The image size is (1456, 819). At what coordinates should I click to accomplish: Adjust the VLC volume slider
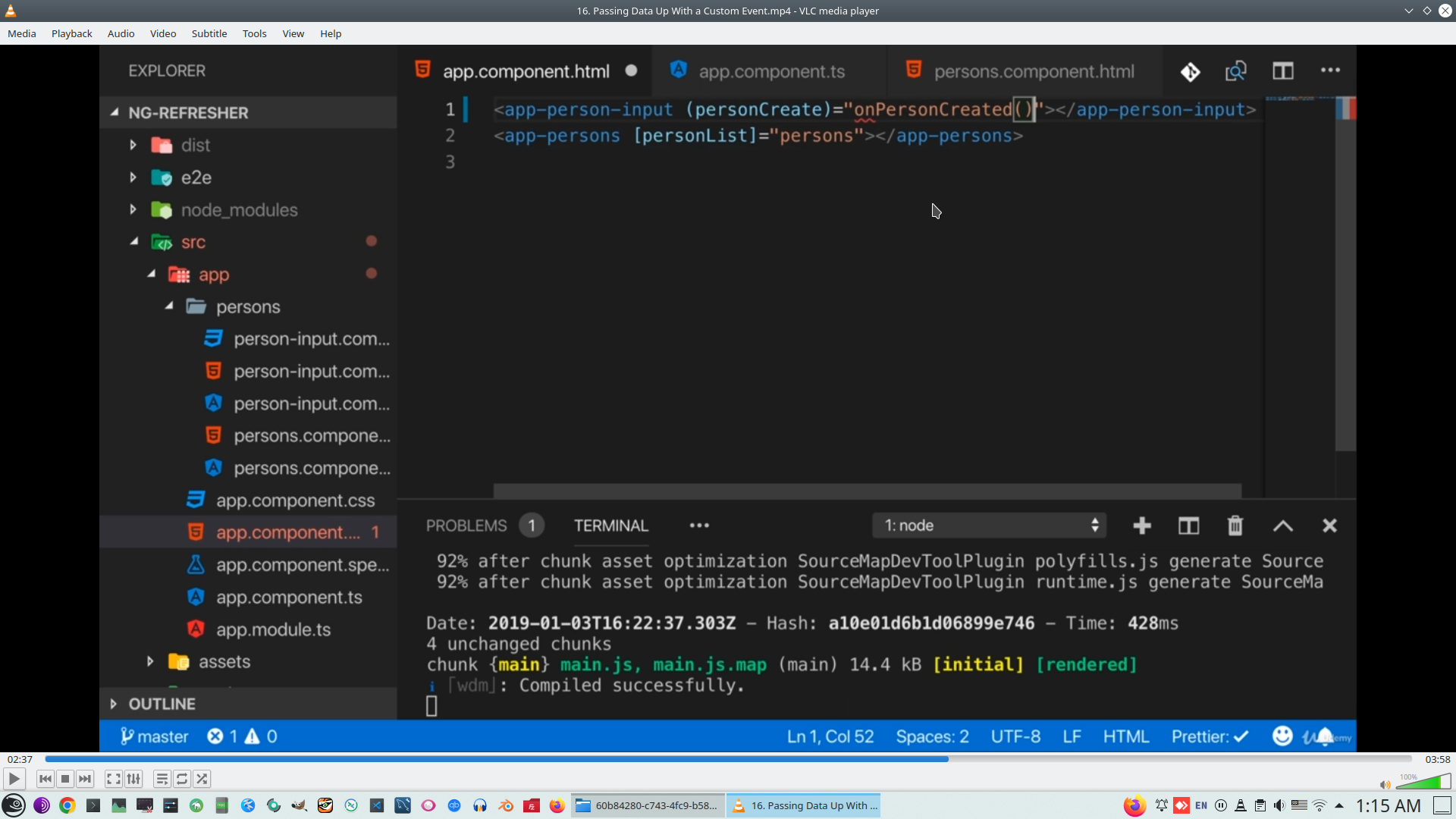(x=1423, y=782)
